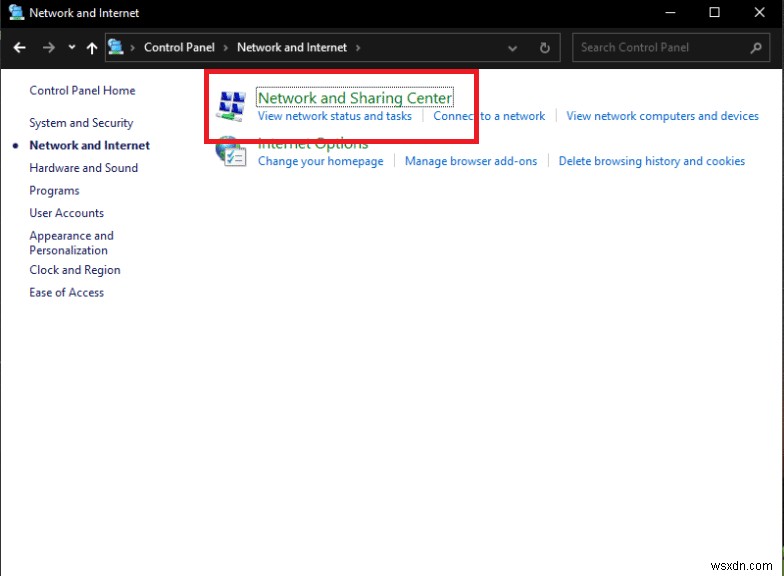Go back with the Back arrow

[20, 48]
